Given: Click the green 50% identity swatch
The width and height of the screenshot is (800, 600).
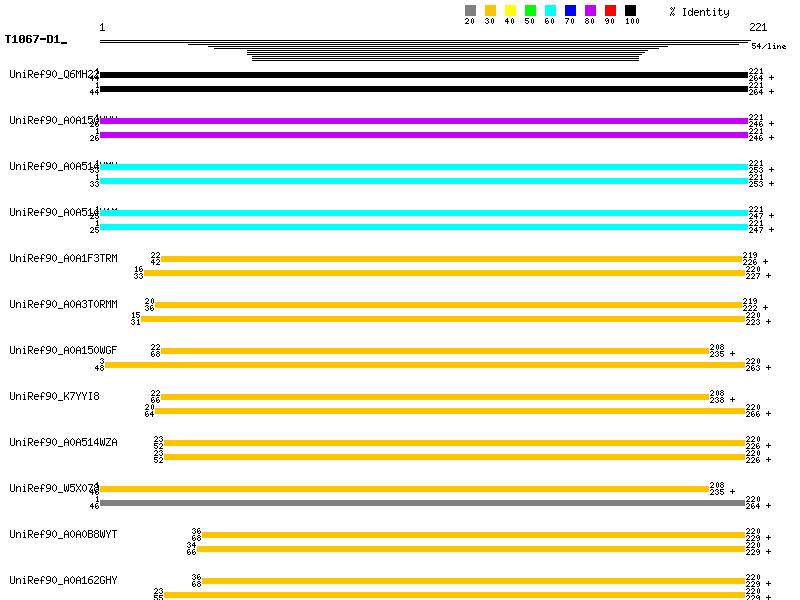Looking at the screenshot, I should point(530,11).
